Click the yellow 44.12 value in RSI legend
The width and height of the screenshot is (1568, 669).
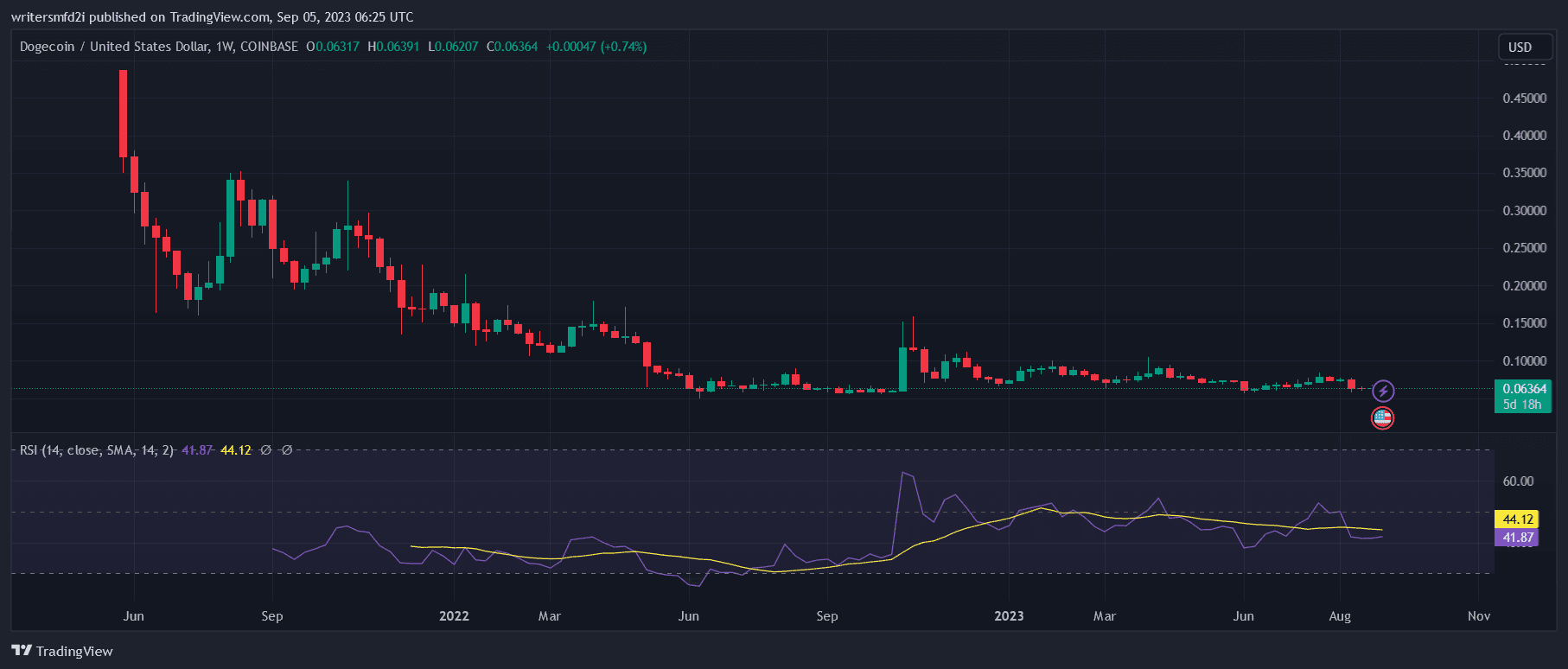[236, 450]
